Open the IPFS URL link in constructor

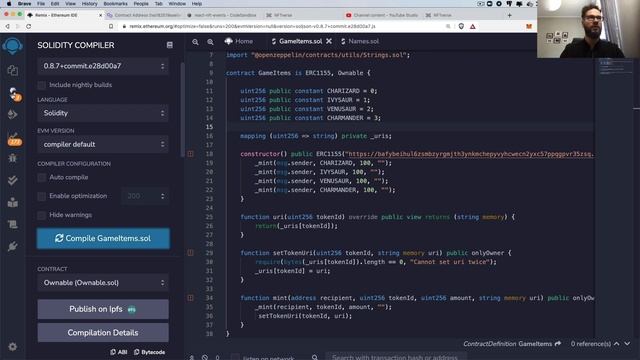coord(470,154)
